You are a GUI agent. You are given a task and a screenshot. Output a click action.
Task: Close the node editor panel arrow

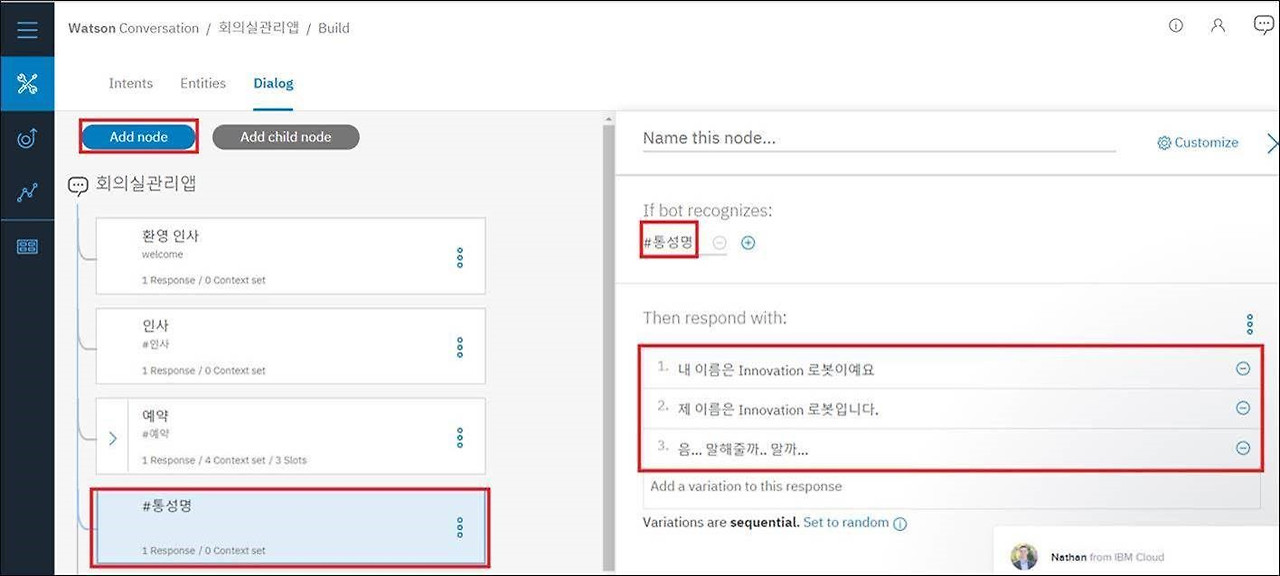(1272, 144)
